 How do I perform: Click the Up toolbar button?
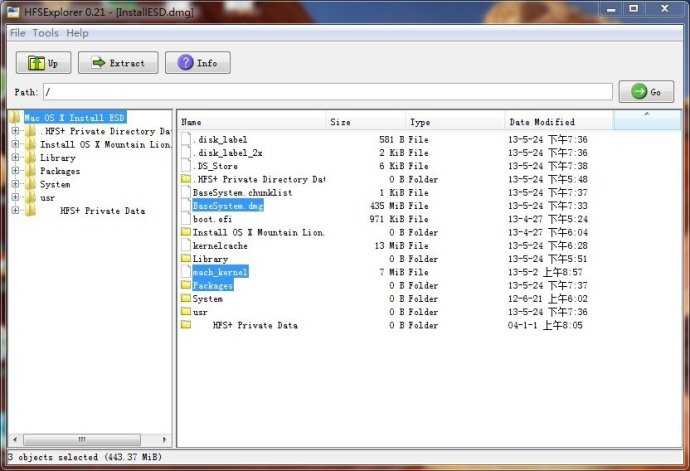pos(43,63)
